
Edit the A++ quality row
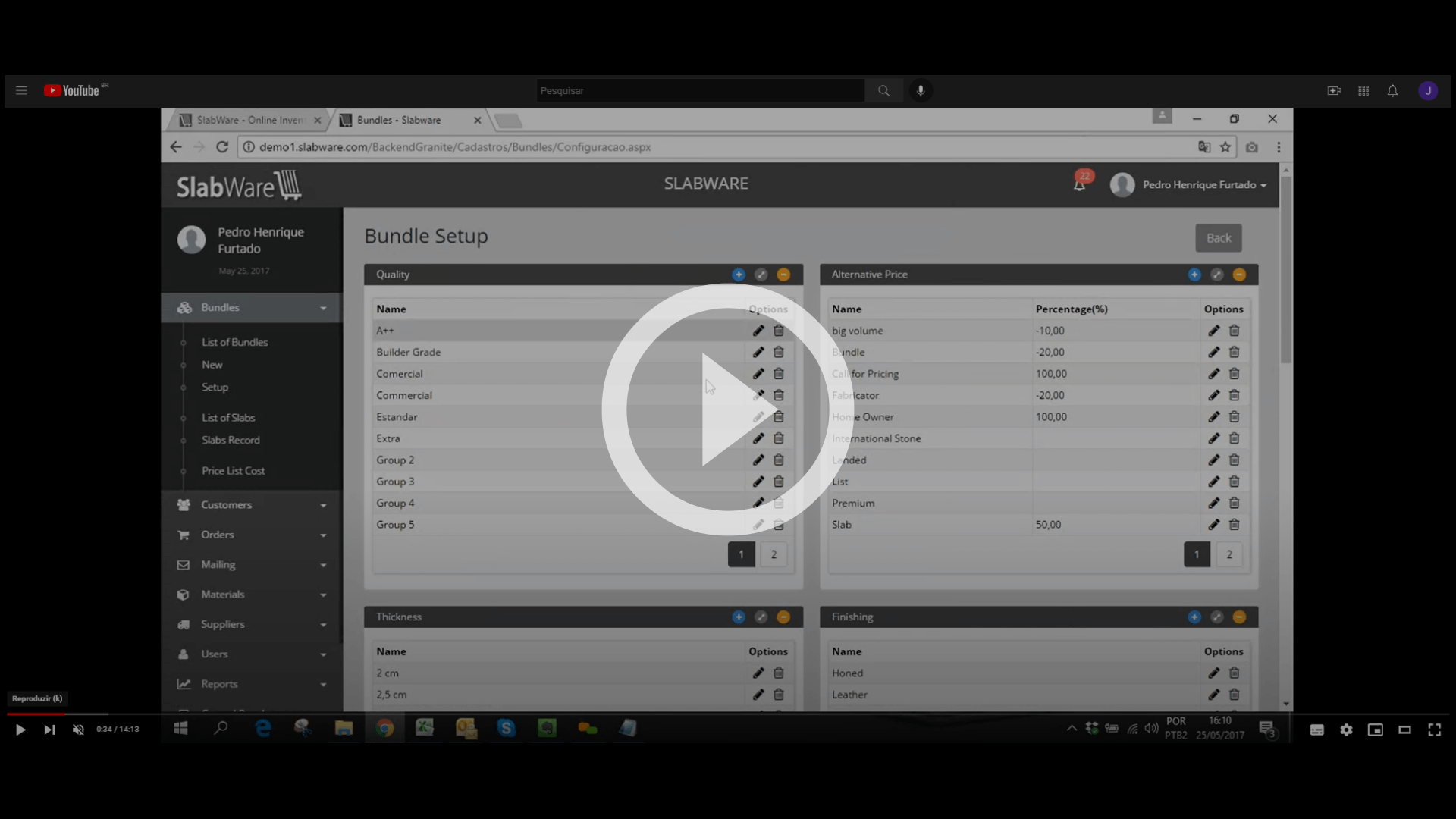point(758,331)
